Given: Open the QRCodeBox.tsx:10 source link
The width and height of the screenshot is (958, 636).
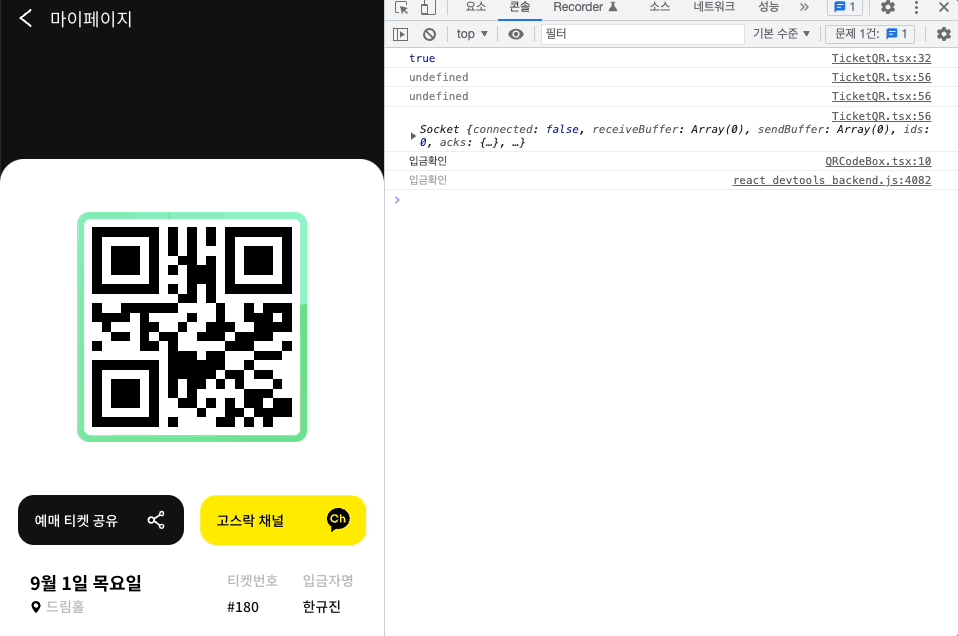Looking at the screenshot, I should coord(878,161).
